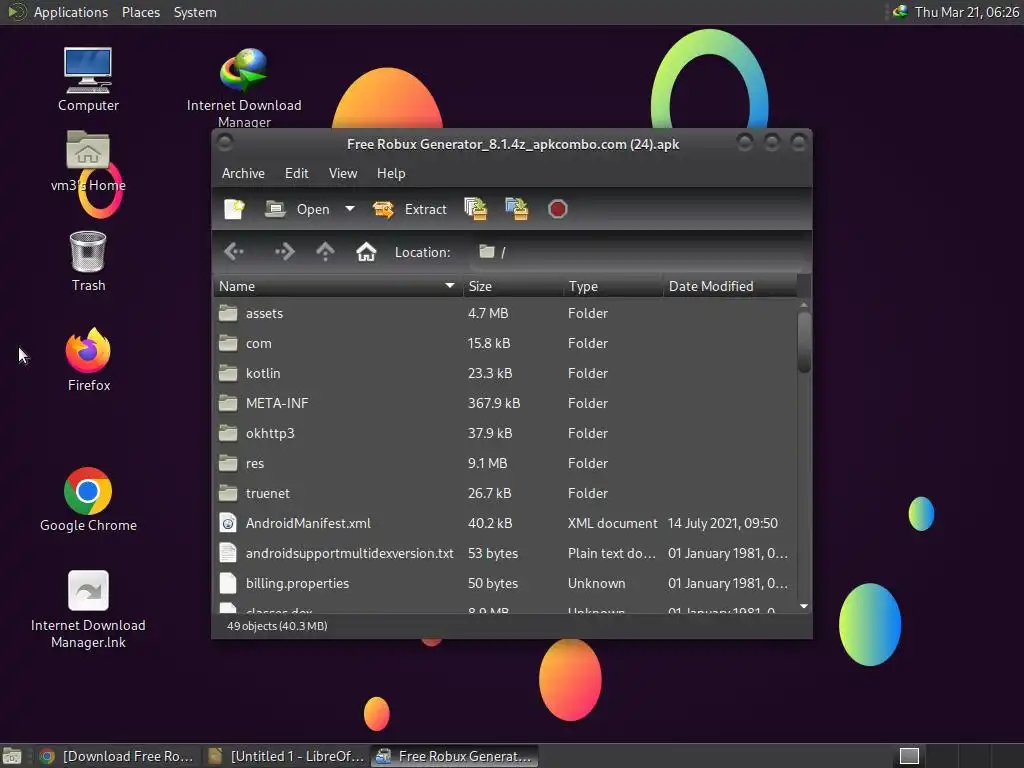Click the scrollbar up arrow in file list
Image resolution: width=1024 pixels, height=768 pixels.
[804, 305]
